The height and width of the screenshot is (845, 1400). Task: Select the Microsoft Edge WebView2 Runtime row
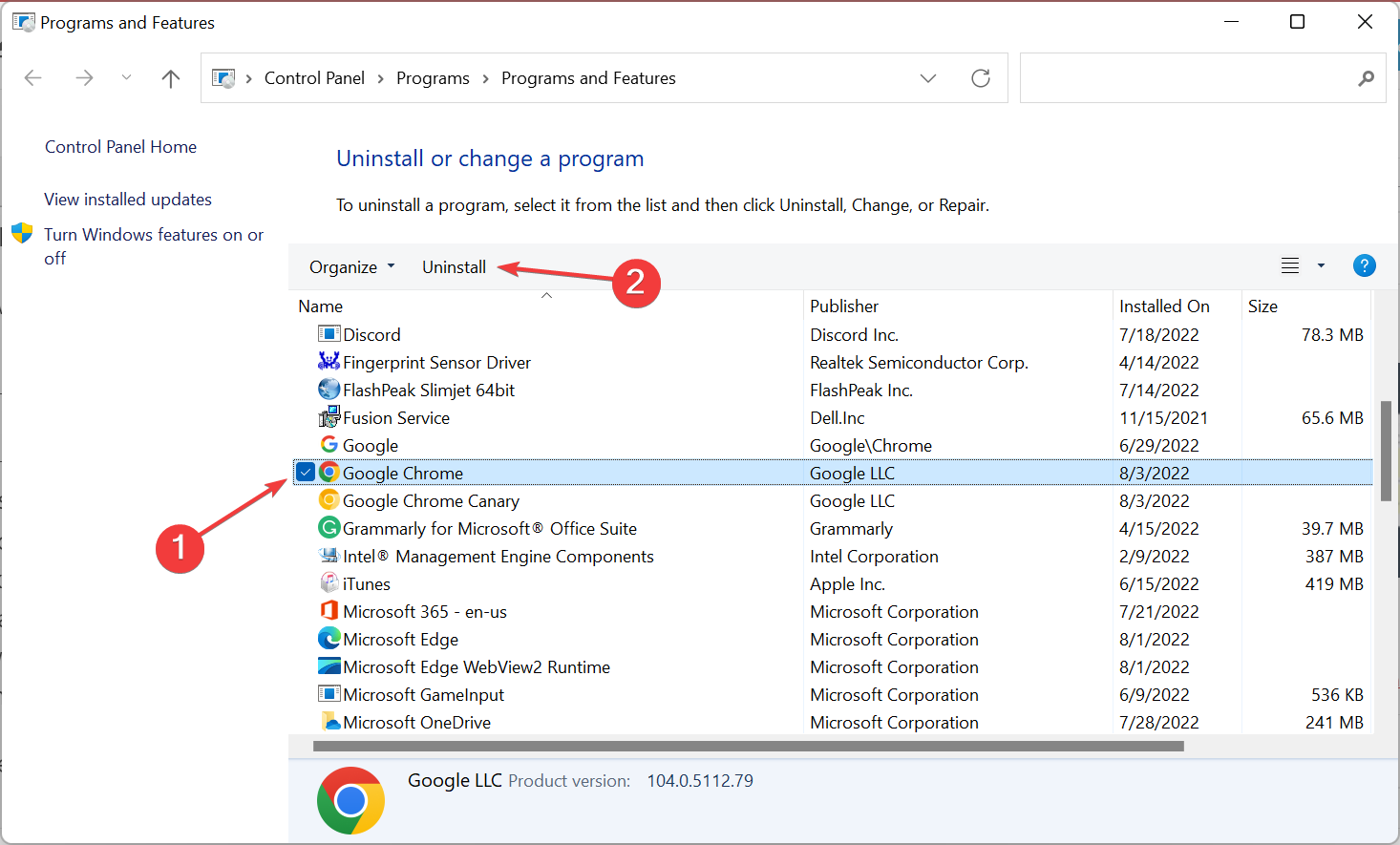[x=831, y=666]
